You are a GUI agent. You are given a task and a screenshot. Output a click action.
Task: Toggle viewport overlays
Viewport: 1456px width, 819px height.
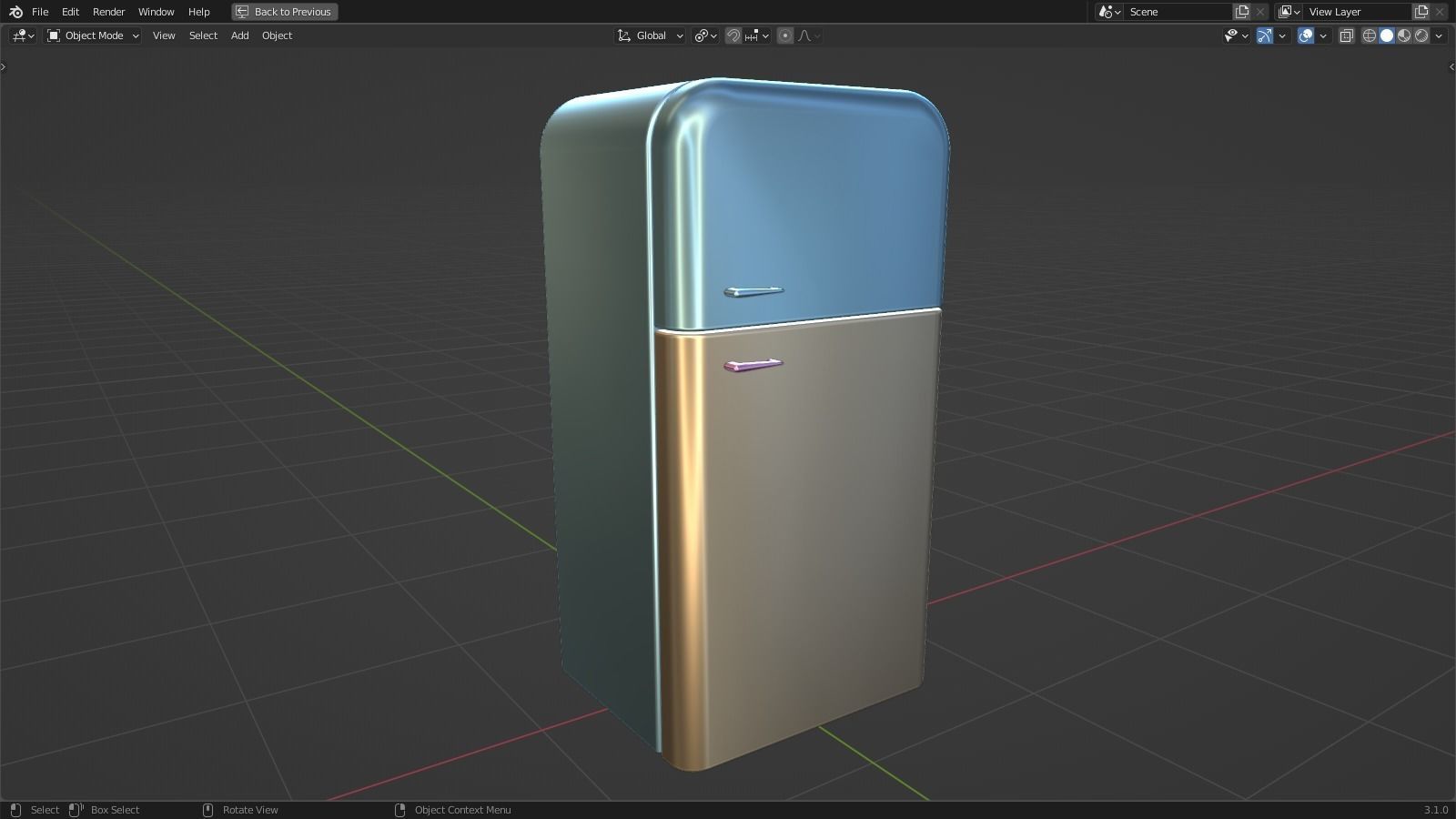tap(1305, 35)
